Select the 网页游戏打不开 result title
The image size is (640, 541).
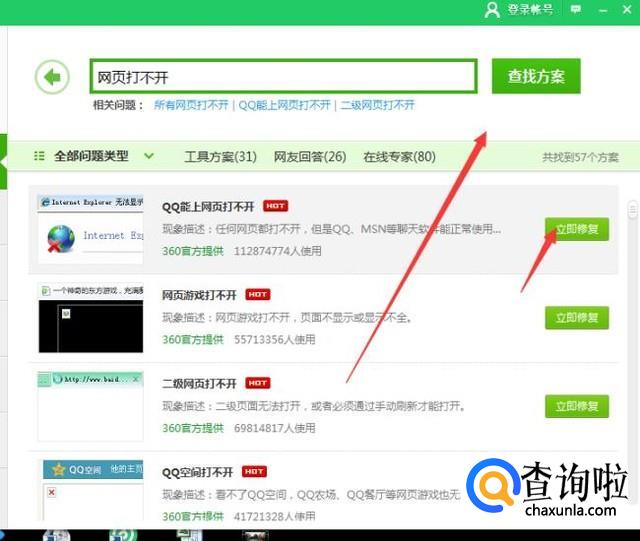tap(199, 295)
